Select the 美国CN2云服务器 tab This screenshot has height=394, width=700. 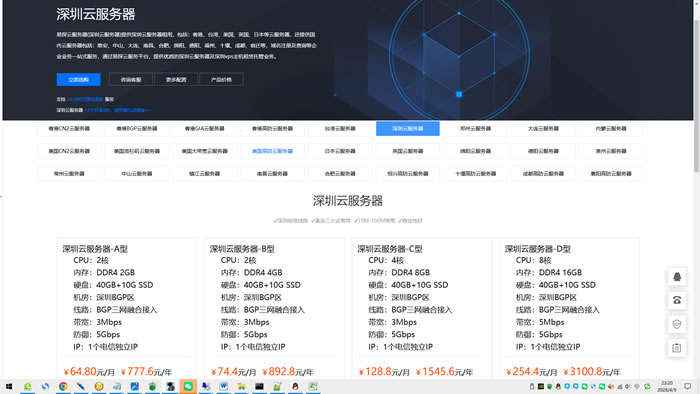coord(69,151)
